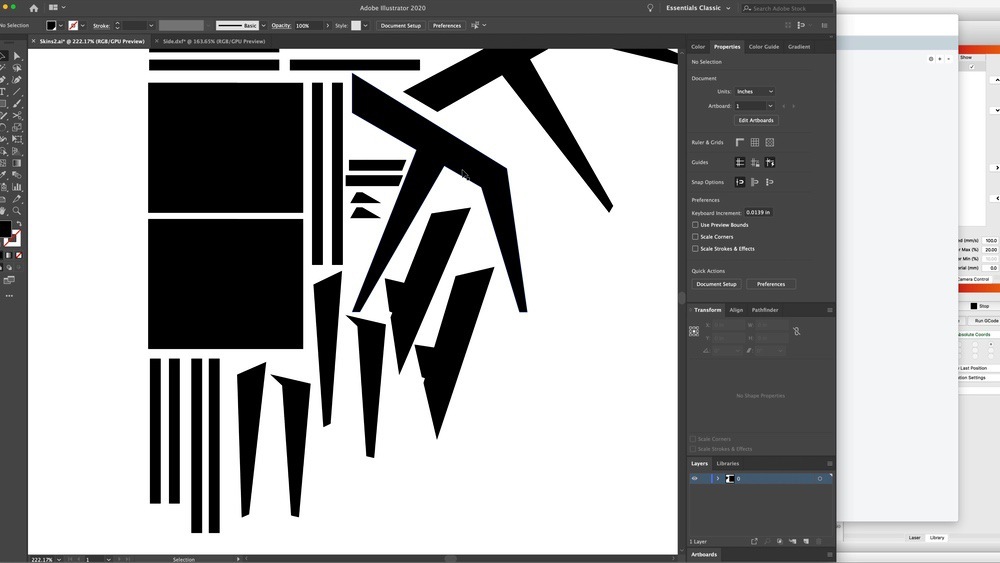Open the Style dropdown arrow

point(365,26)
